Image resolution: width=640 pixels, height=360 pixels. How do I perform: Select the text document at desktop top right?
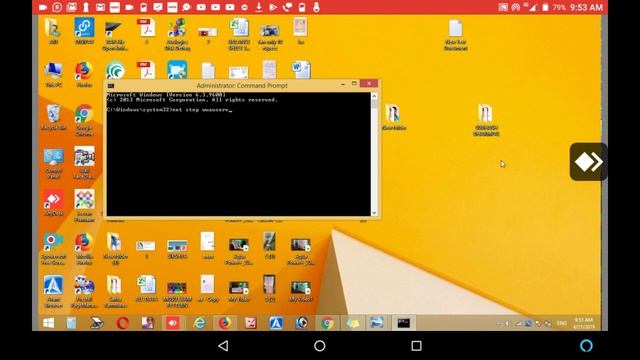(456, 35)
